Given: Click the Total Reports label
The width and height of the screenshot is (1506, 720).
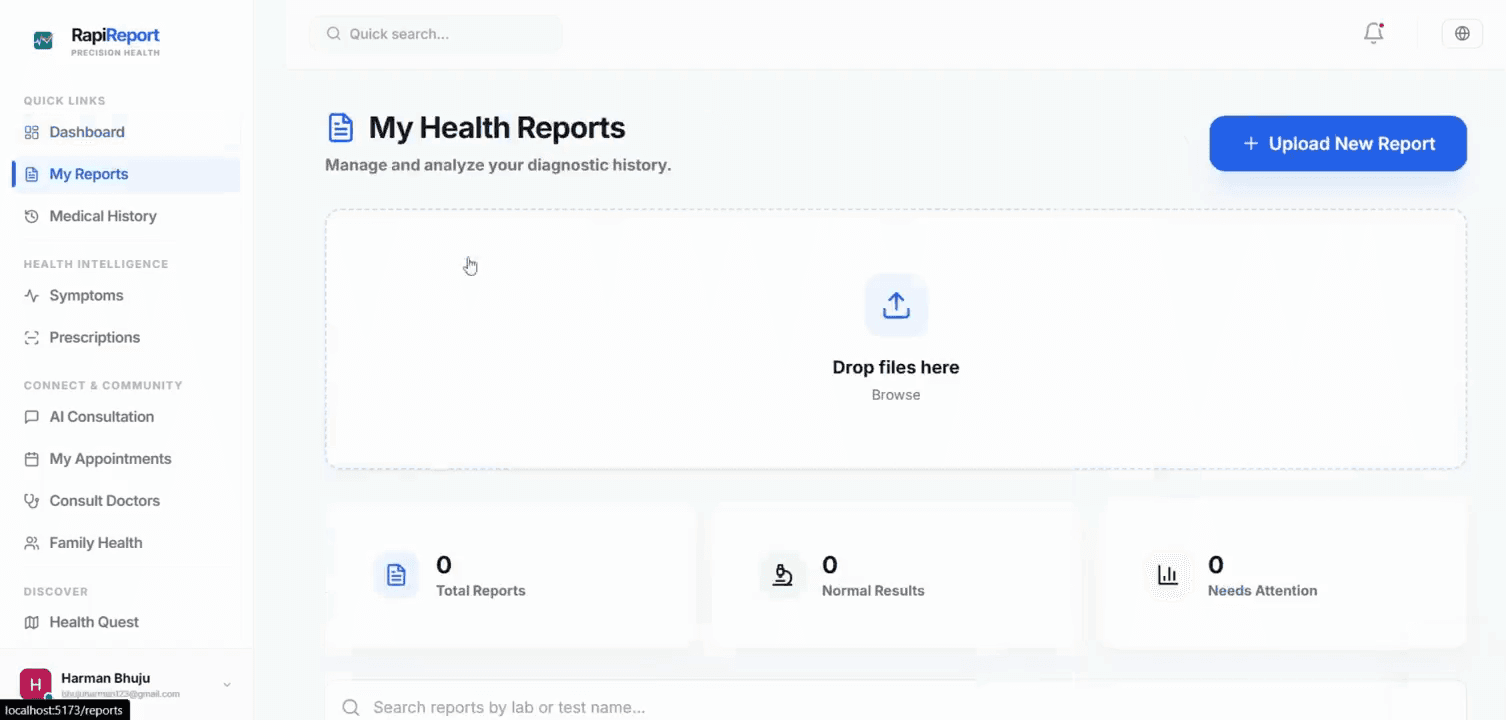Looking at the screenshot, I should (481, 591).
